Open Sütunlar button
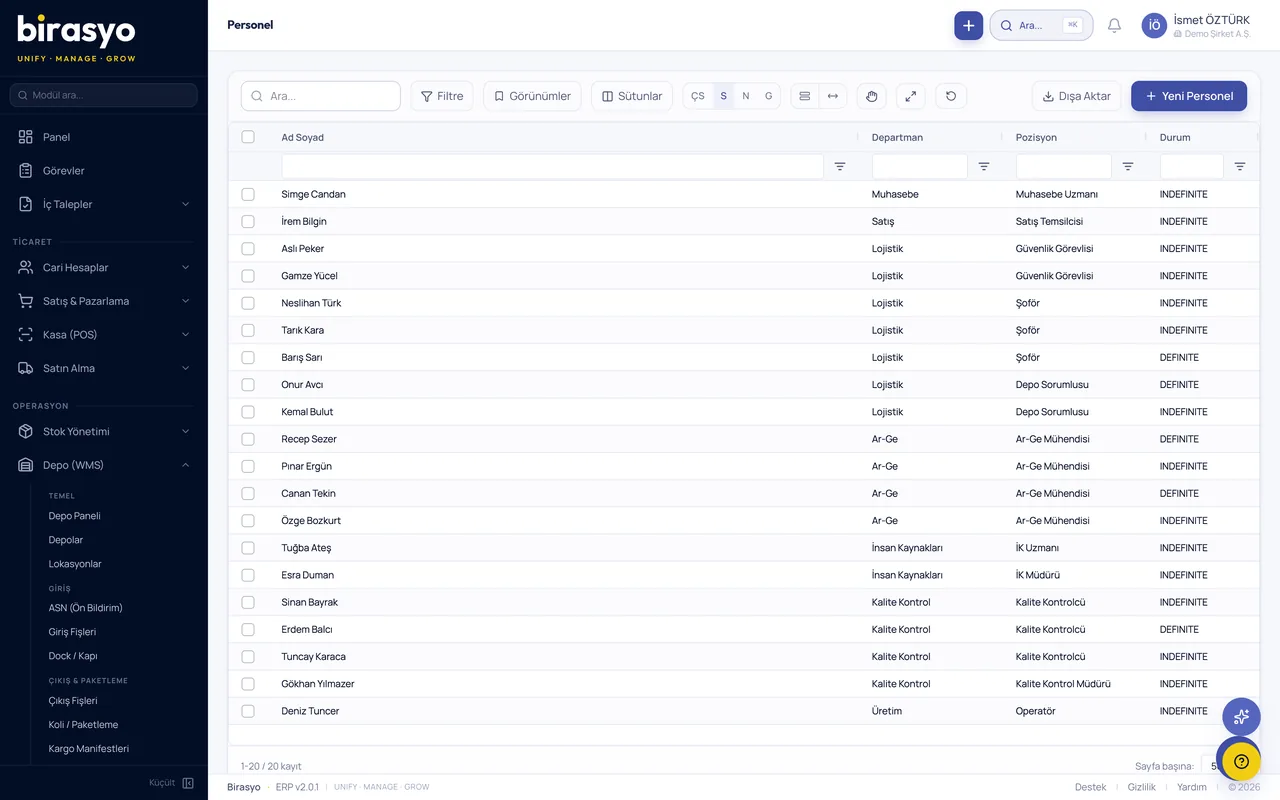The image size is (1280, 800). pyautogui.click(x=632, y=96)
